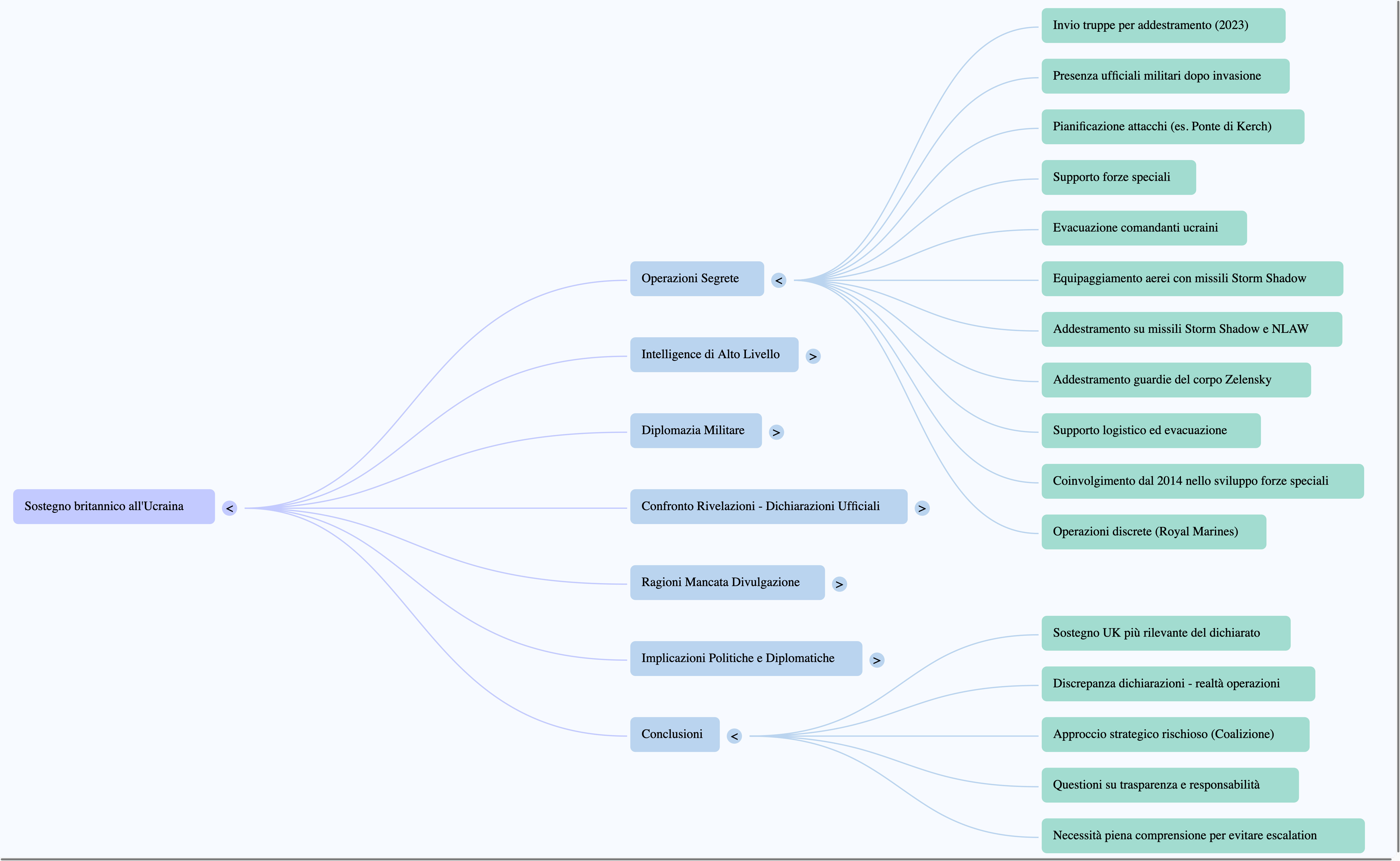The height and width of the screenshot is (861, 1400).
Task: Click Pianificazione attacchi (es. Ponte di Kerch)
Action: pyautogui.click(x=1173, y=126)
